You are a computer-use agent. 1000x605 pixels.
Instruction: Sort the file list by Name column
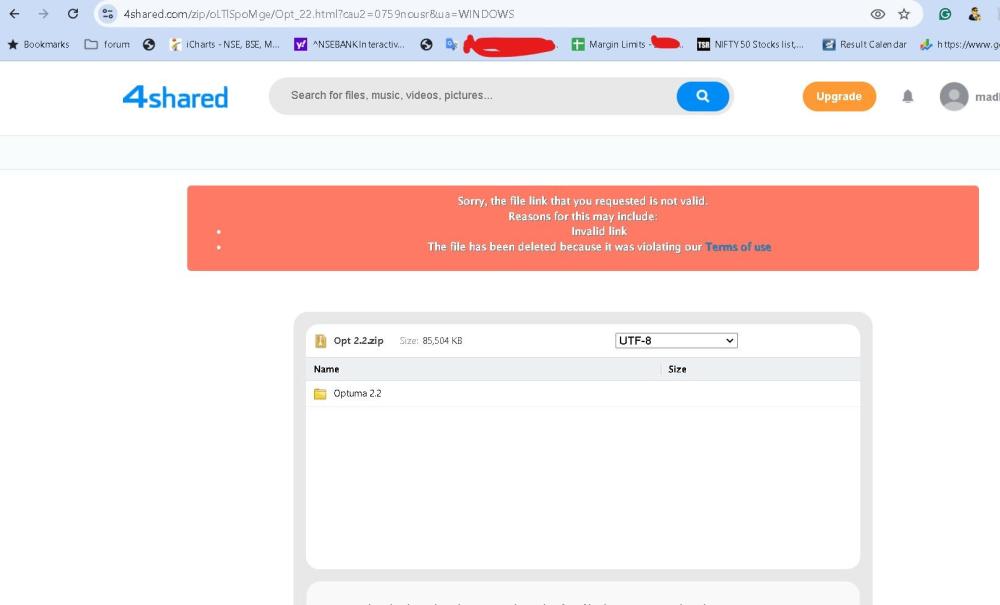coord(327,369)
